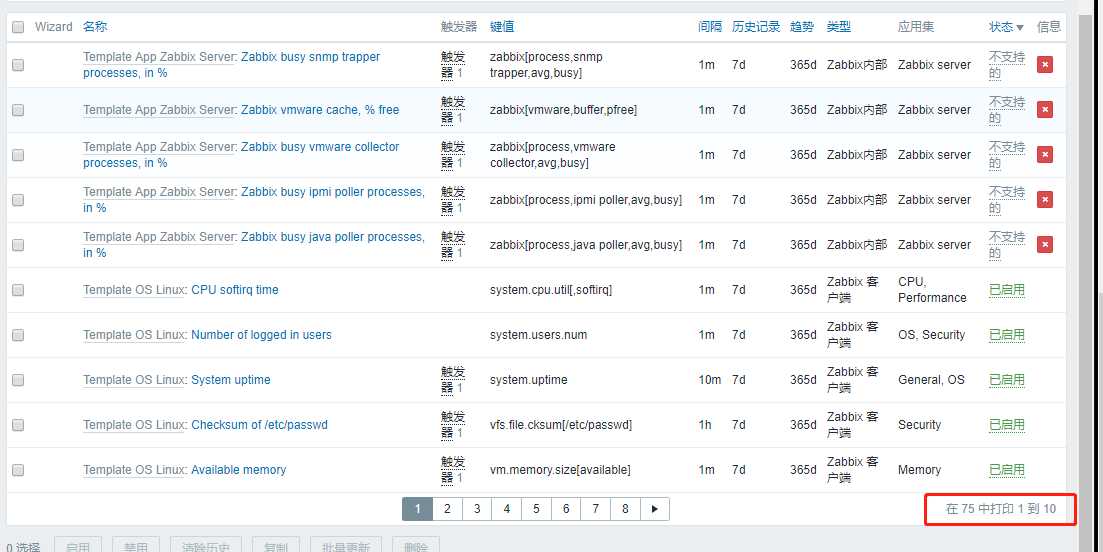This screenshot has height=552, width=1103.
Task: Click 已启用 status for System uptime
Action: tap(1007, 380)
